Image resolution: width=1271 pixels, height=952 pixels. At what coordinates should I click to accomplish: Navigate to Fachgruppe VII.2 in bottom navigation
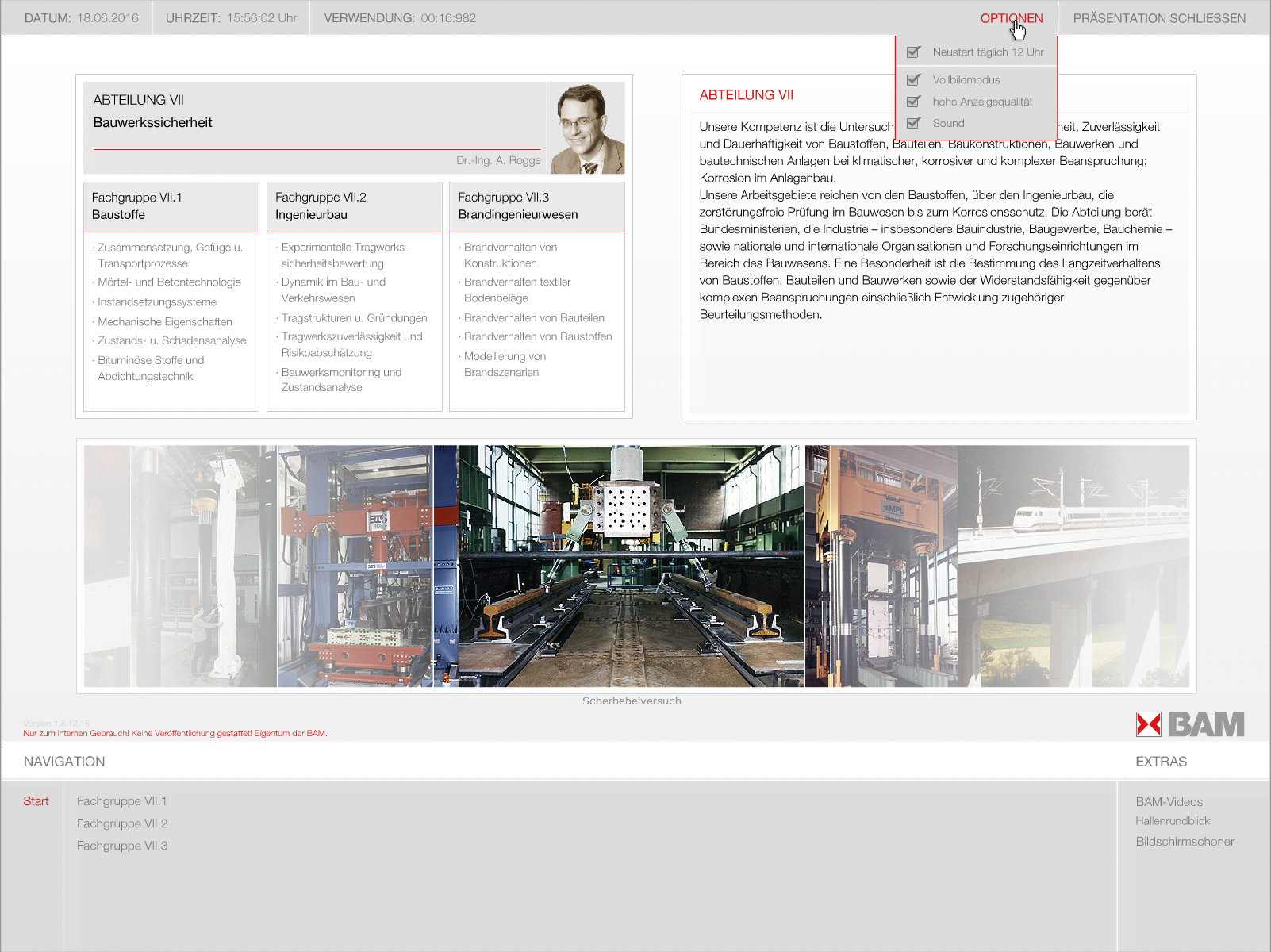tap(122, 823)
